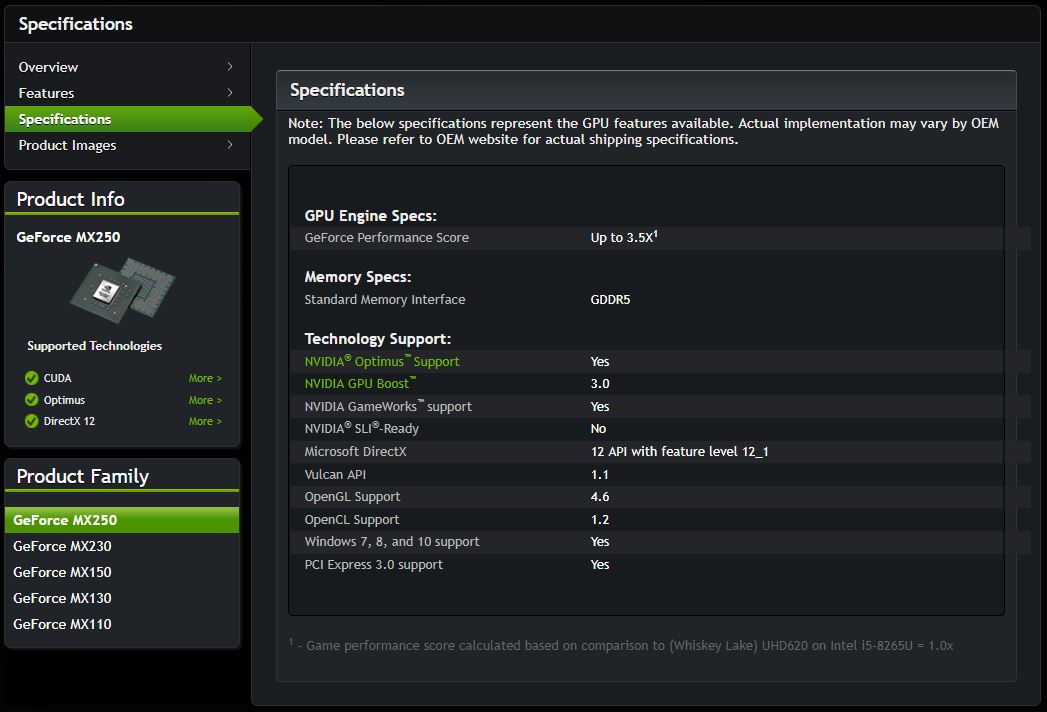Open the More link for CUDA
This screenshot has width=1047, height=712.
point(205,378)
